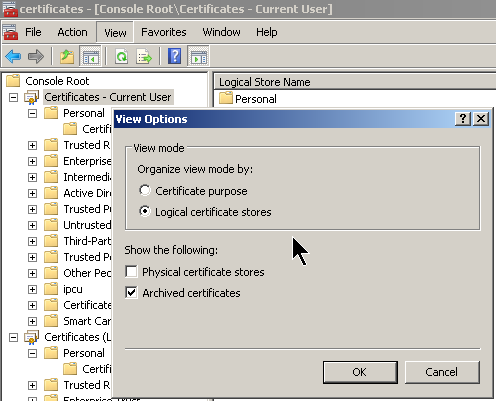Click the Certificates - Current User snap-in icon

32,97
